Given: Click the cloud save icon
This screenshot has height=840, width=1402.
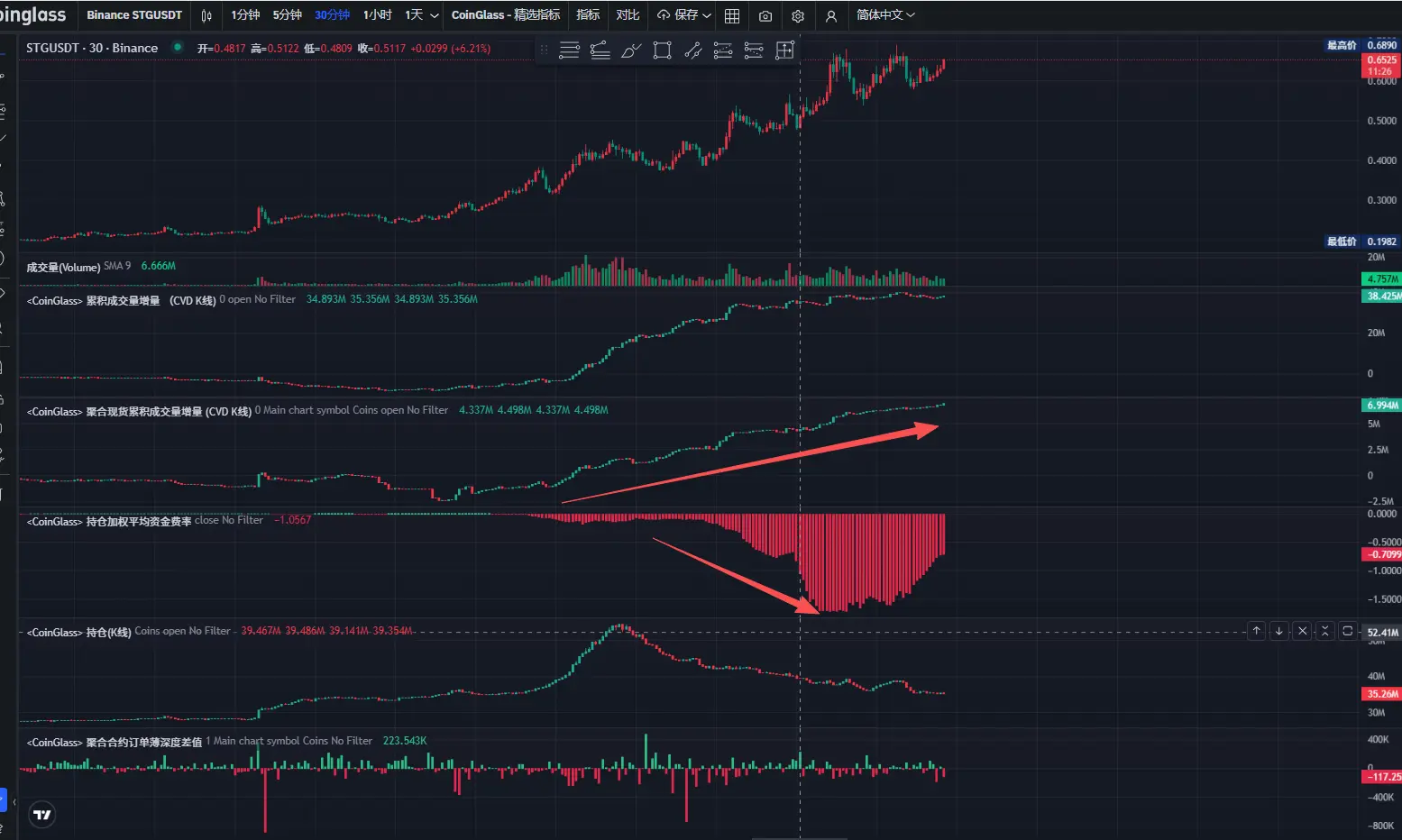Looking at the screenshot, I should click(664, 15).
